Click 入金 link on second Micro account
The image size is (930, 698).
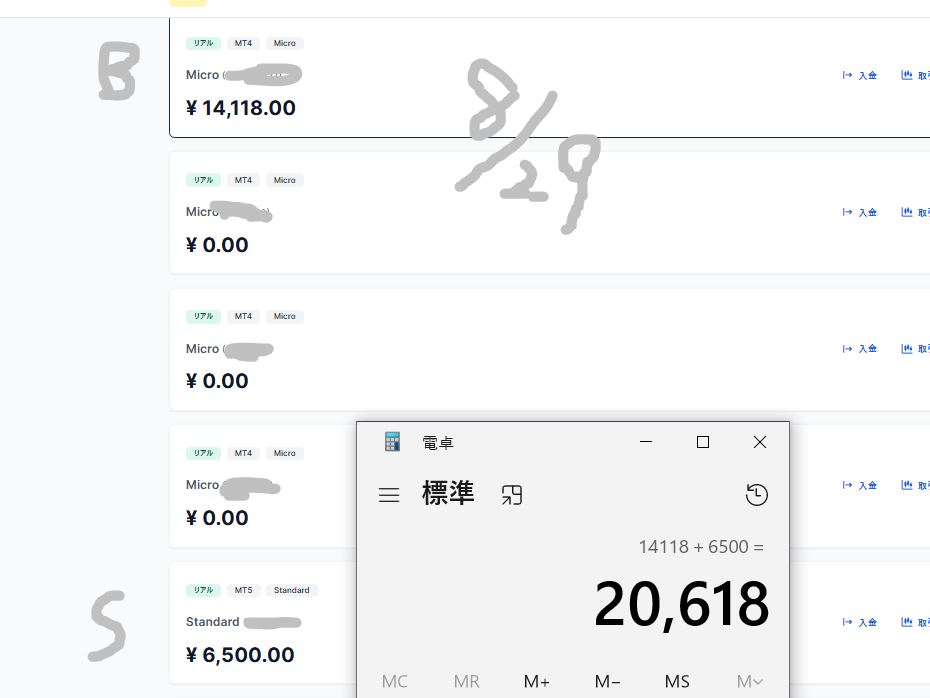(x=868, y=212)
